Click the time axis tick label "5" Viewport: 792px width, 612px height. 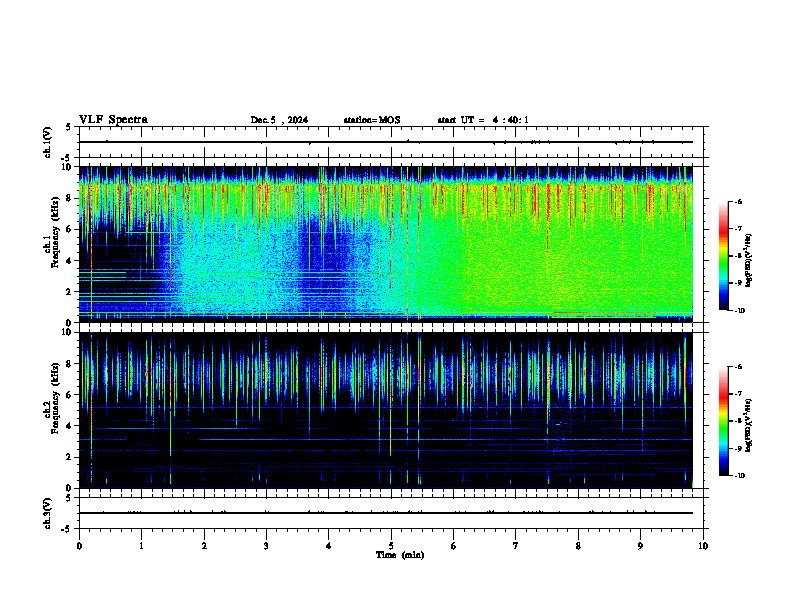391,546
